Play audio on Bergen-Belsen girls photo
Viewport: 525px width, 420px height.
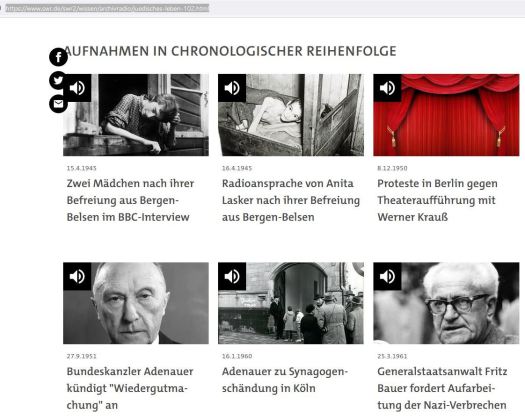(x=77, y=88)
